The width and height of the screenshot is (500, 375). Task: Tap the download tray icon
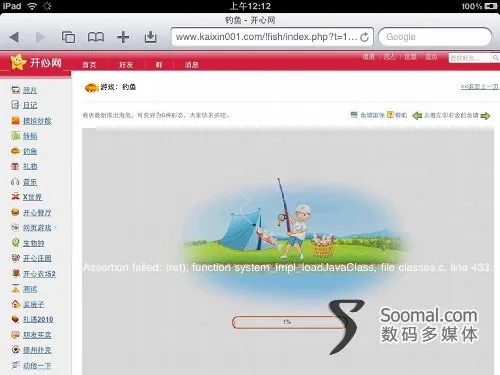[x=150, y=37]
